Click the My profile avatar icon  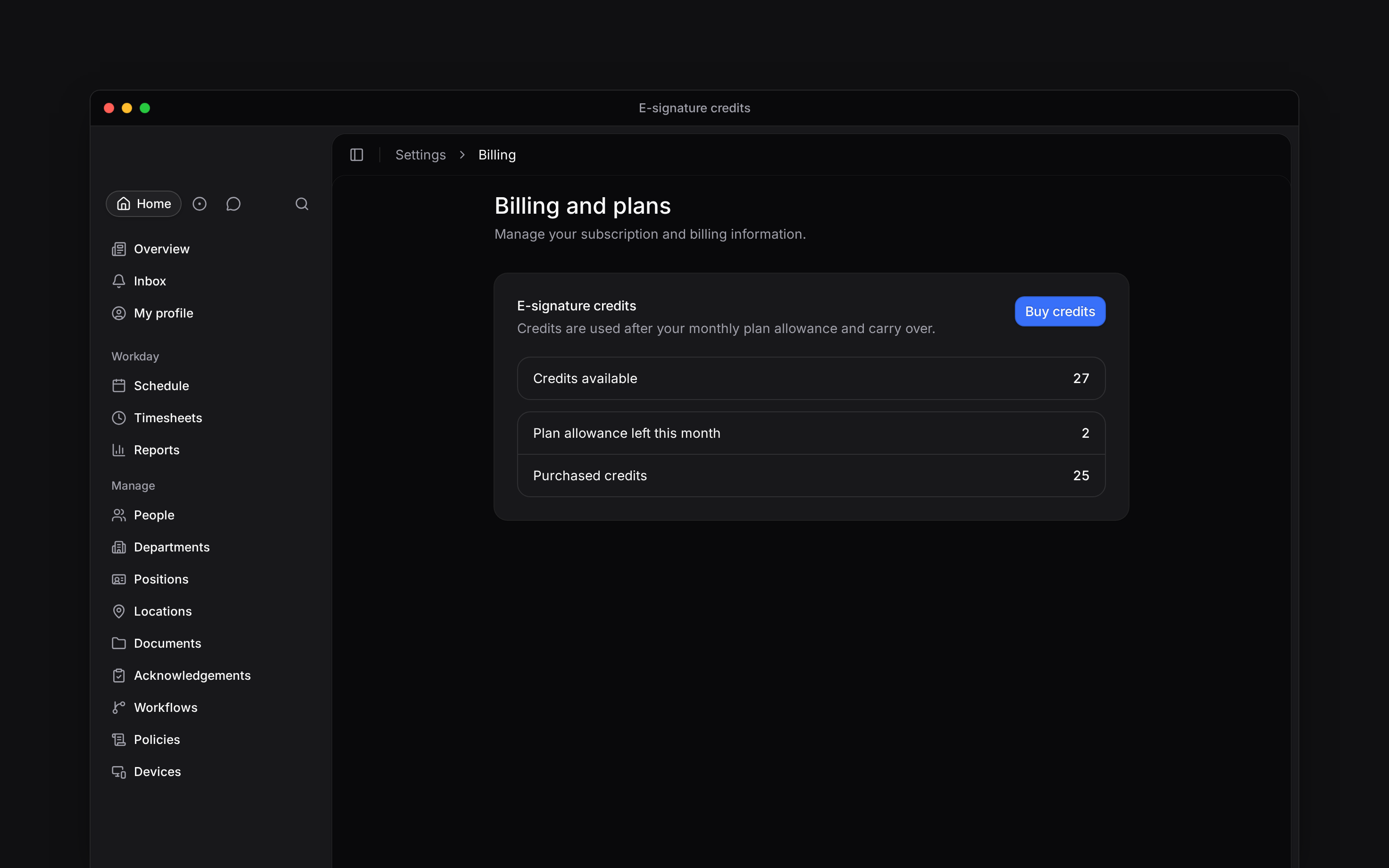click(119, 313)
